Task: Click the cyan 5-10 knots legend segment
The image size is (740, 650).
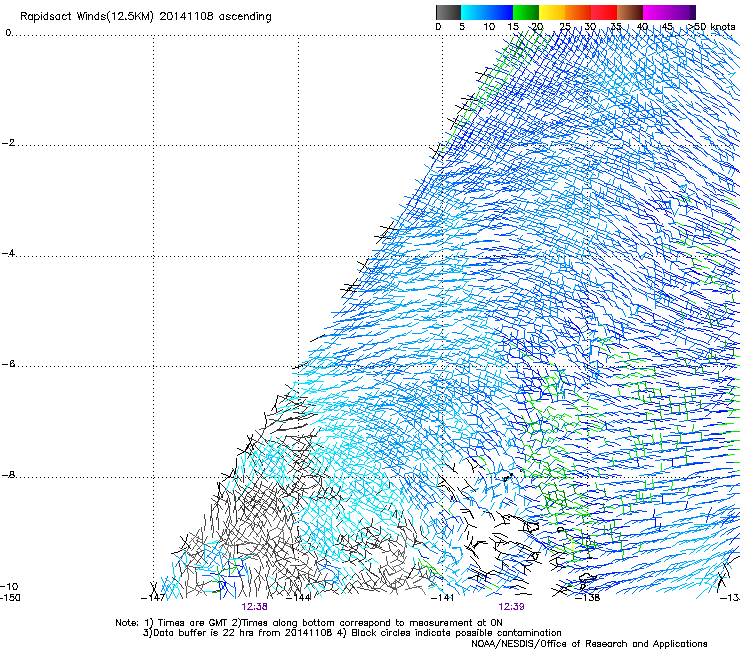Action: pos(474,12)
